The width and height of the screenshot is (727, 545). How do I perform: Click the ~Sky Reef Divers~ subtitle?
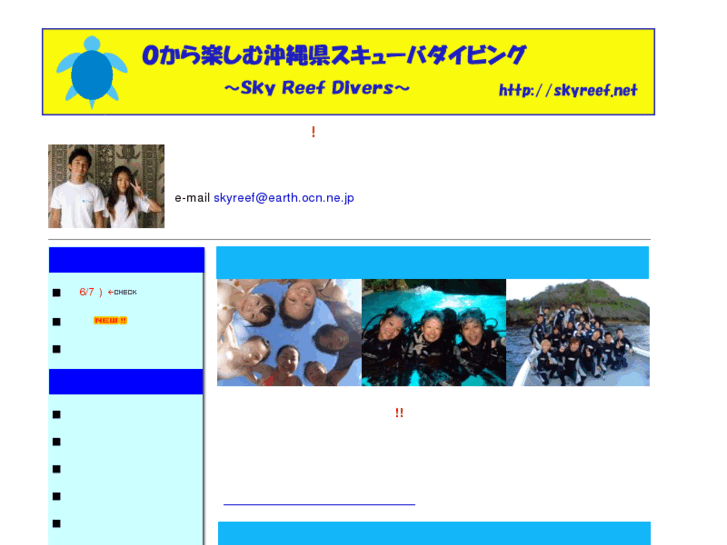tap(317, 88)
